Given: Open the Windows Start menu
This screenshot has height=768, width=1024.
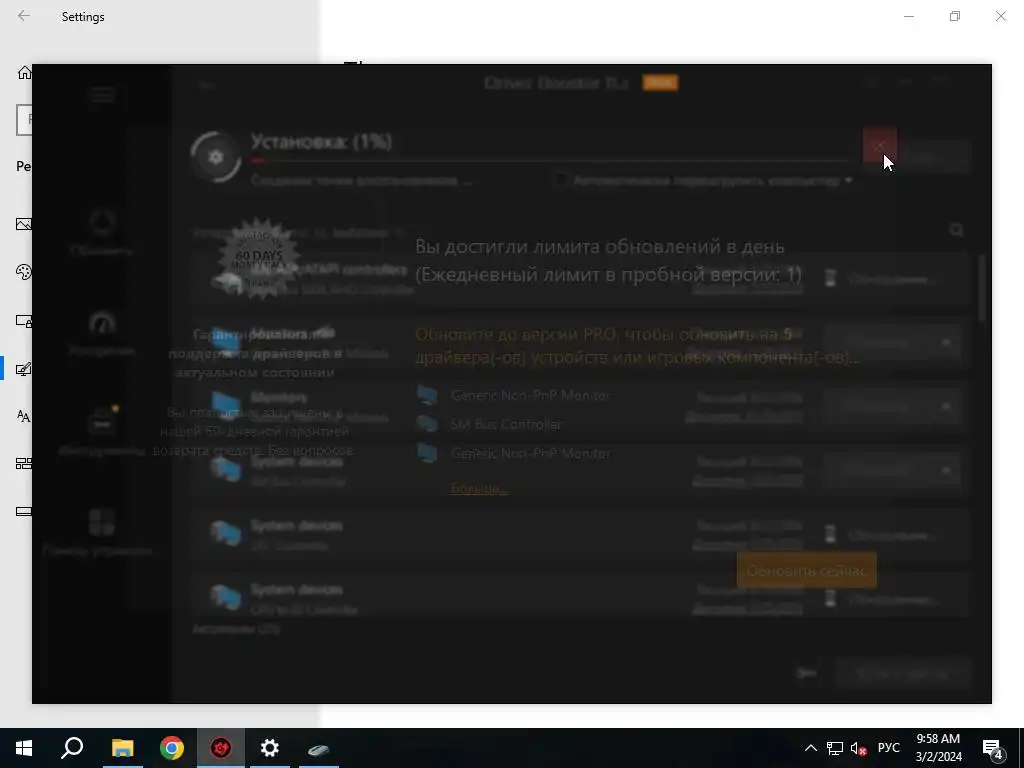Looking at the screenshot, I should click(24, 748).
